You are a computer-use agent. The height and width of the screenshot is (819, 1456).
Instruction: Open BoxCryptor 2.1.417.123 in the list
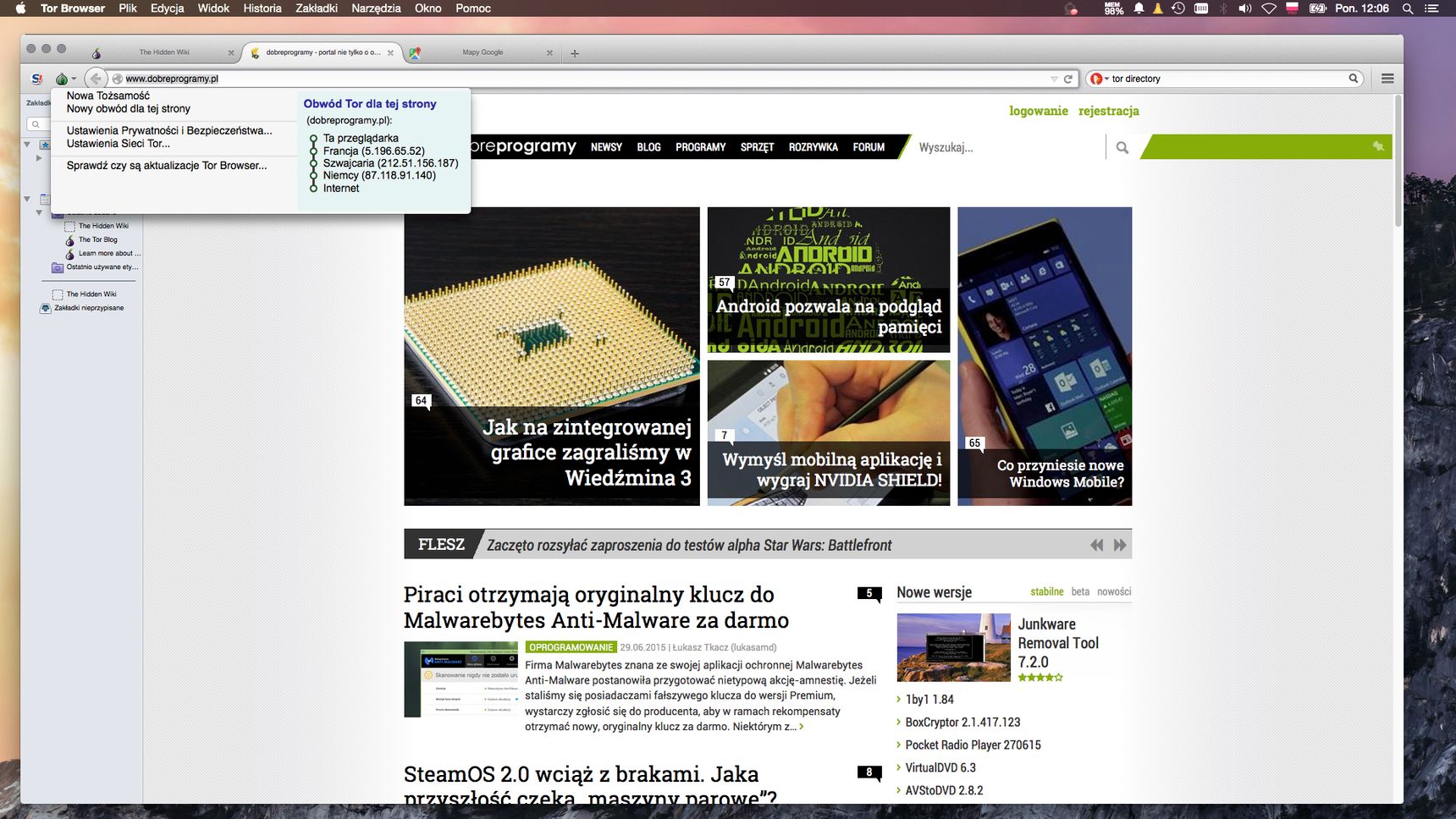[962, 722]
